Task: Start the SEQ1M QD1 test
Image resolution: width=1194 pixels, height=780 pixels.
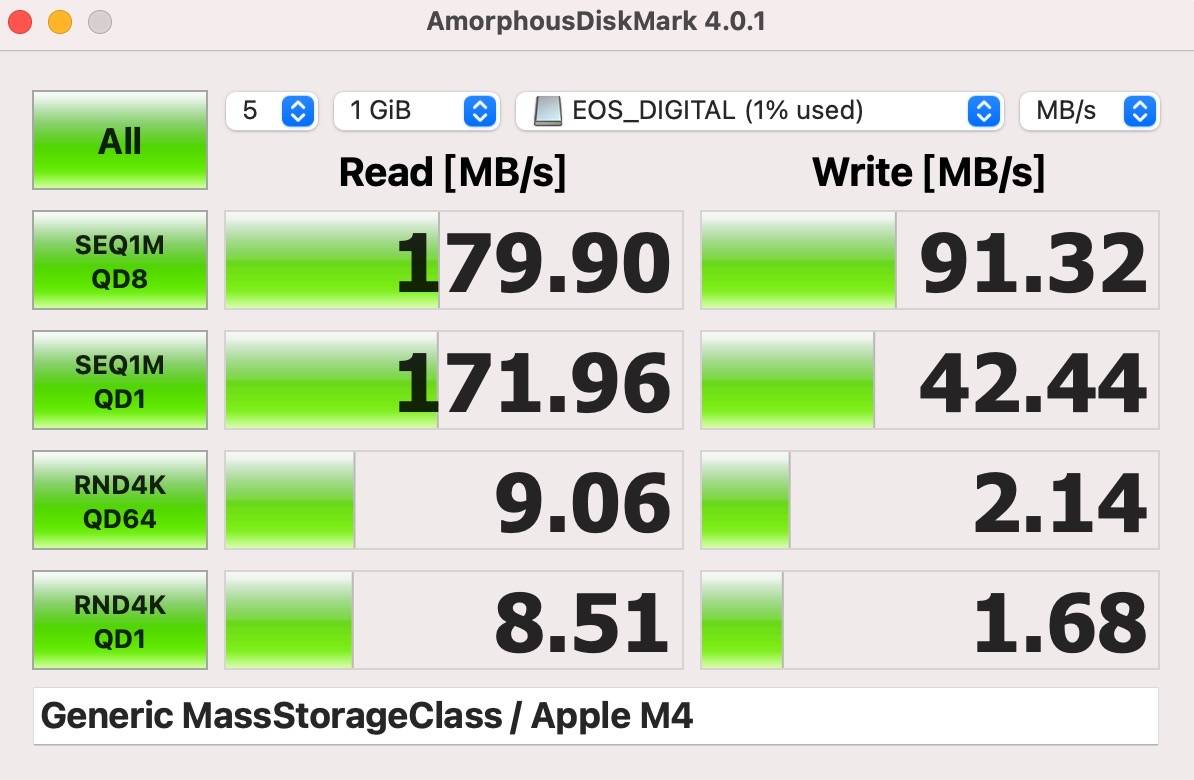Action: point(120,380)
